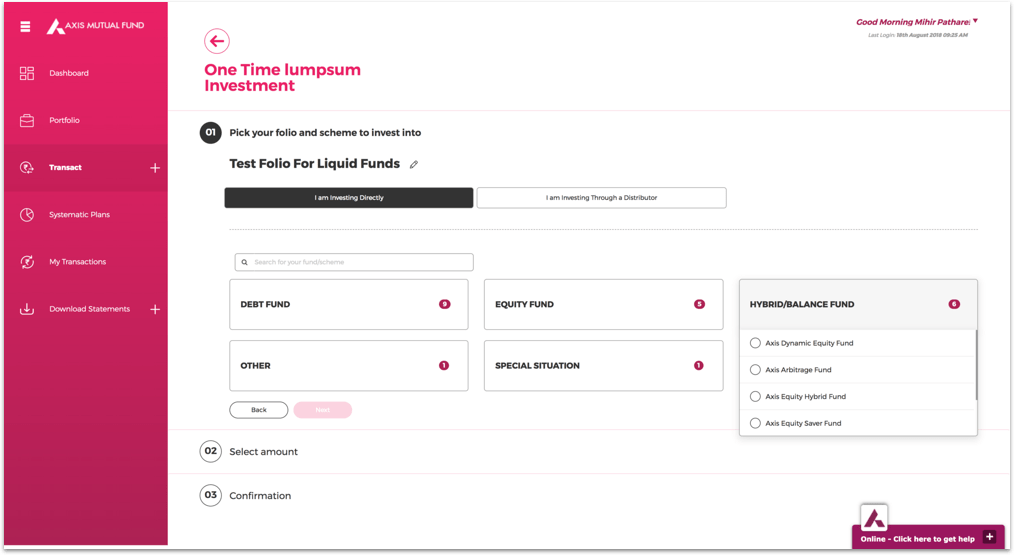This screenshot has height=555, width=1014.
Task: Click the Download Statements tray icon
Action: click(x=27, y=309)
